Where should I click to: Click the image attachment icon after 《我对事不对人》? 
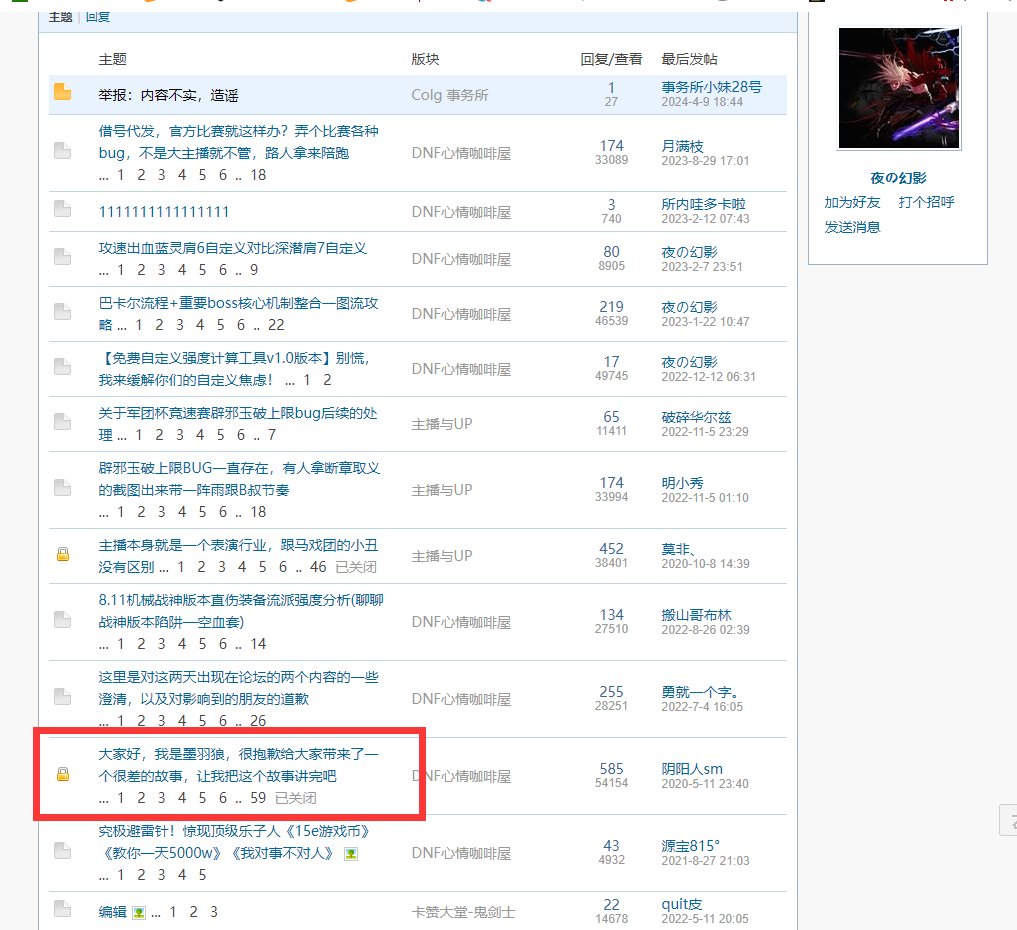pos(351,854)
